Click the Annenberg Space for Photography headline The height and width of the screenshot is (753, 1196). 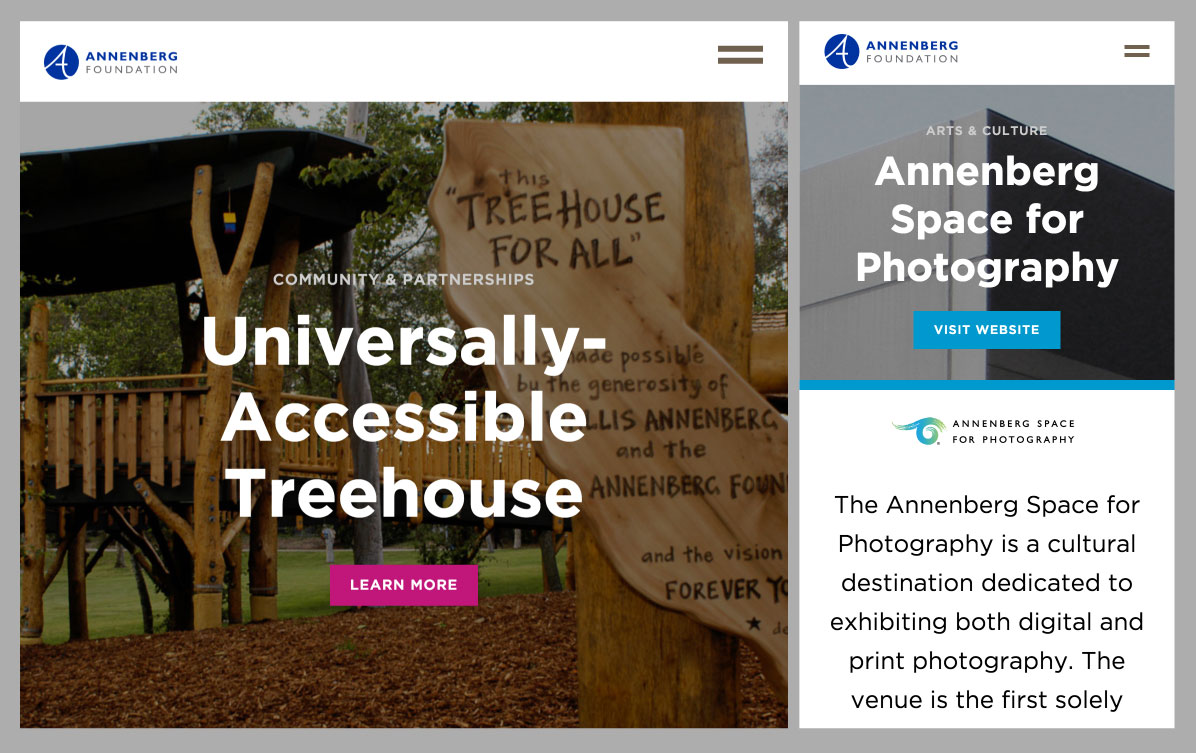986,220
